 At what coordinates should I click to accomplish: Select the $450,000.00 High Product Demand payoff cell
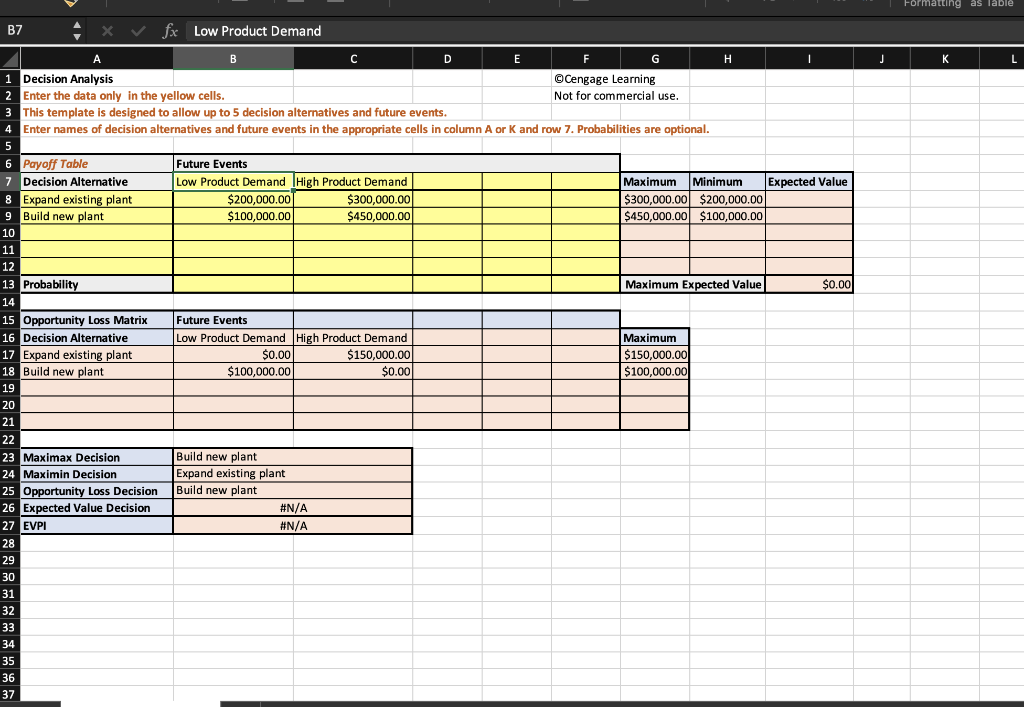click(352, 215)
